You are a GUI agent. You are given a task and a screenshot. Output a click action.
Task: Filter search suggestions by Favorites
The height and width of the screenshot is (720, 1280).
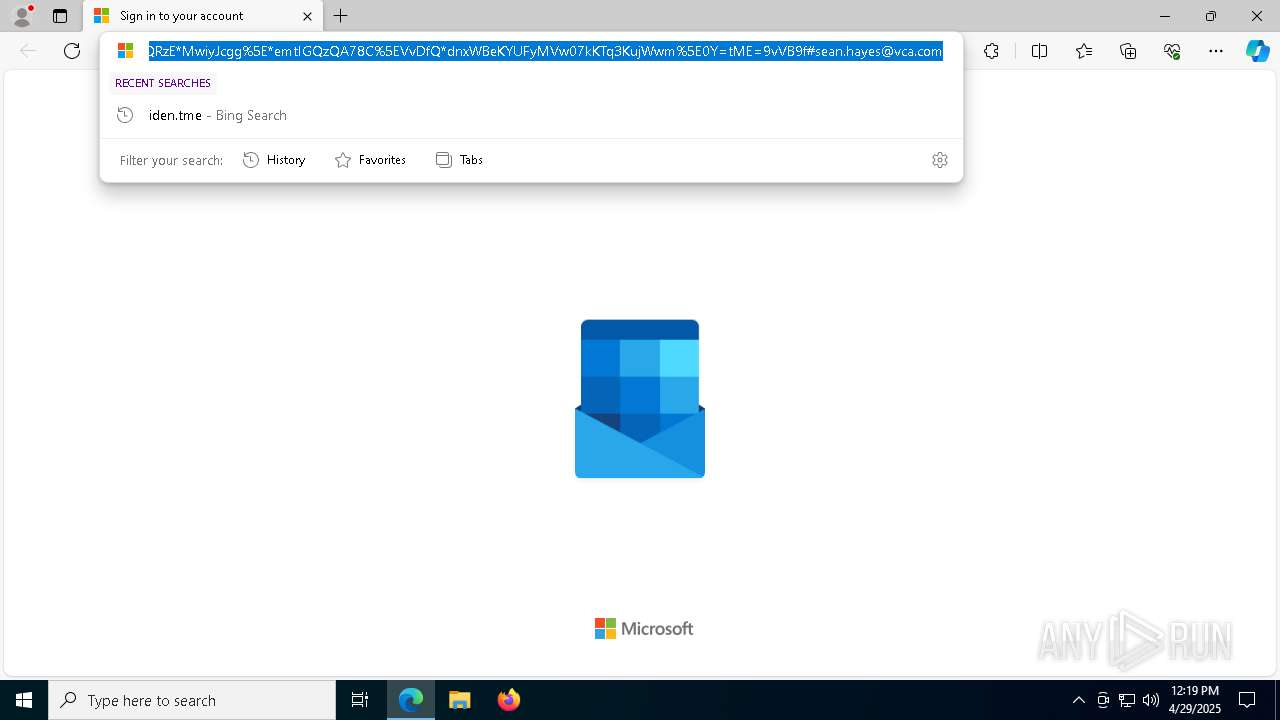point(371,160)
